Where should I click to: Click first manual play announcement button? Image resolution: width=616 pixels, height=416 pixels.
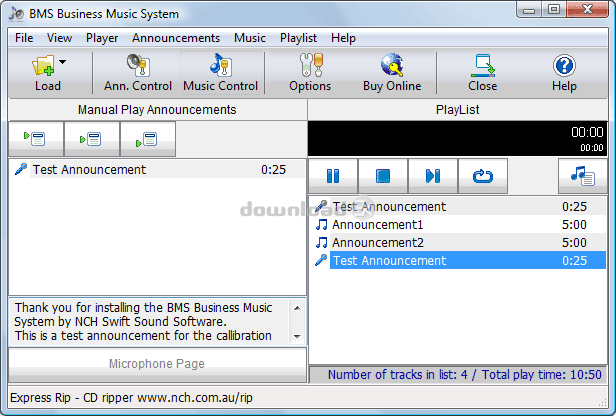[x=36, y=139]
